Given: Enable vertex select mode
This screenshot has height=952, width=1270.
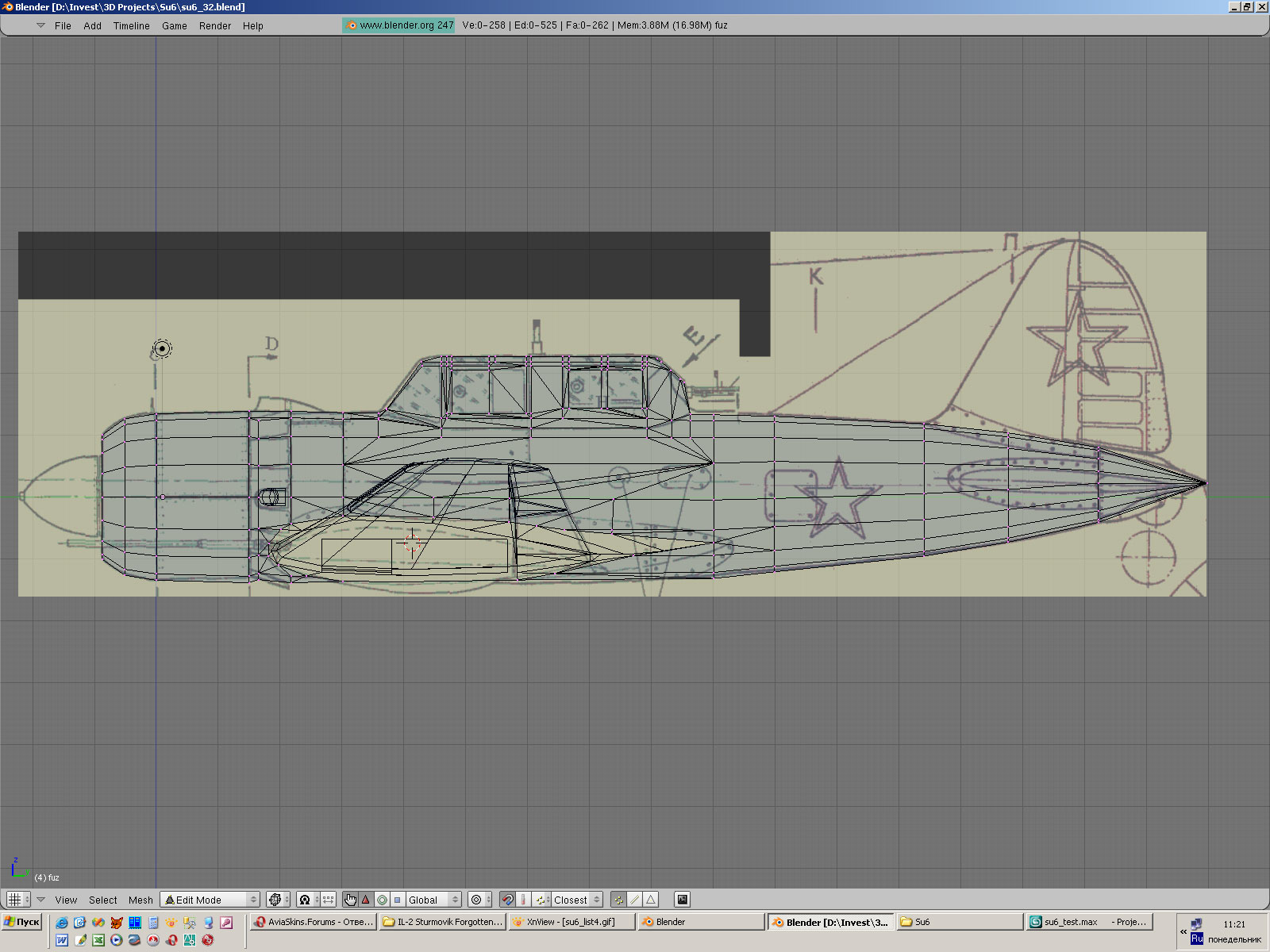Looking at the screenshot, I should (618, 900).
